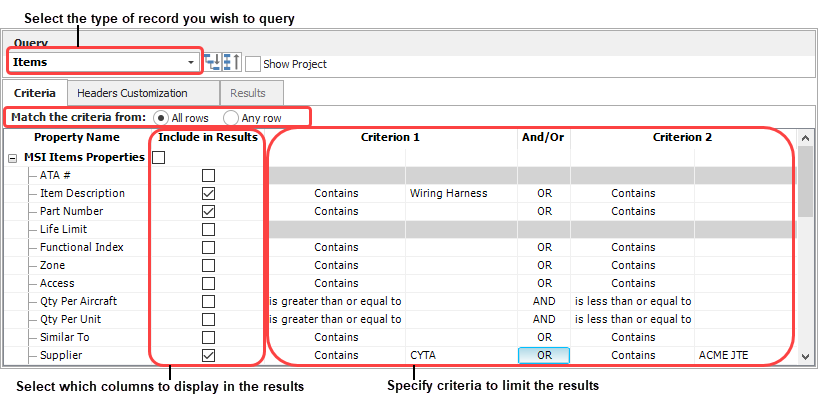
Task: Select the Qty Per Unit property row
Action: click(x=70, y=319)
